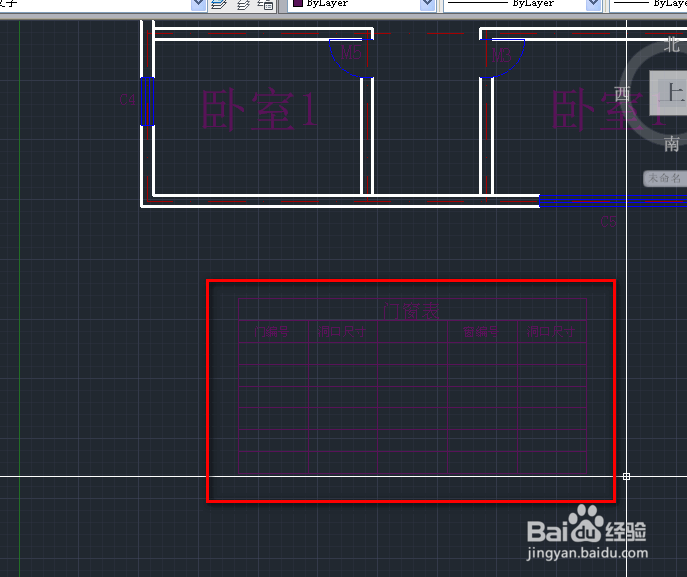Image resolution: width=687 pixels, height=577 pixels.
Task: Select the window label C5
Action: (x=609, y=222)
